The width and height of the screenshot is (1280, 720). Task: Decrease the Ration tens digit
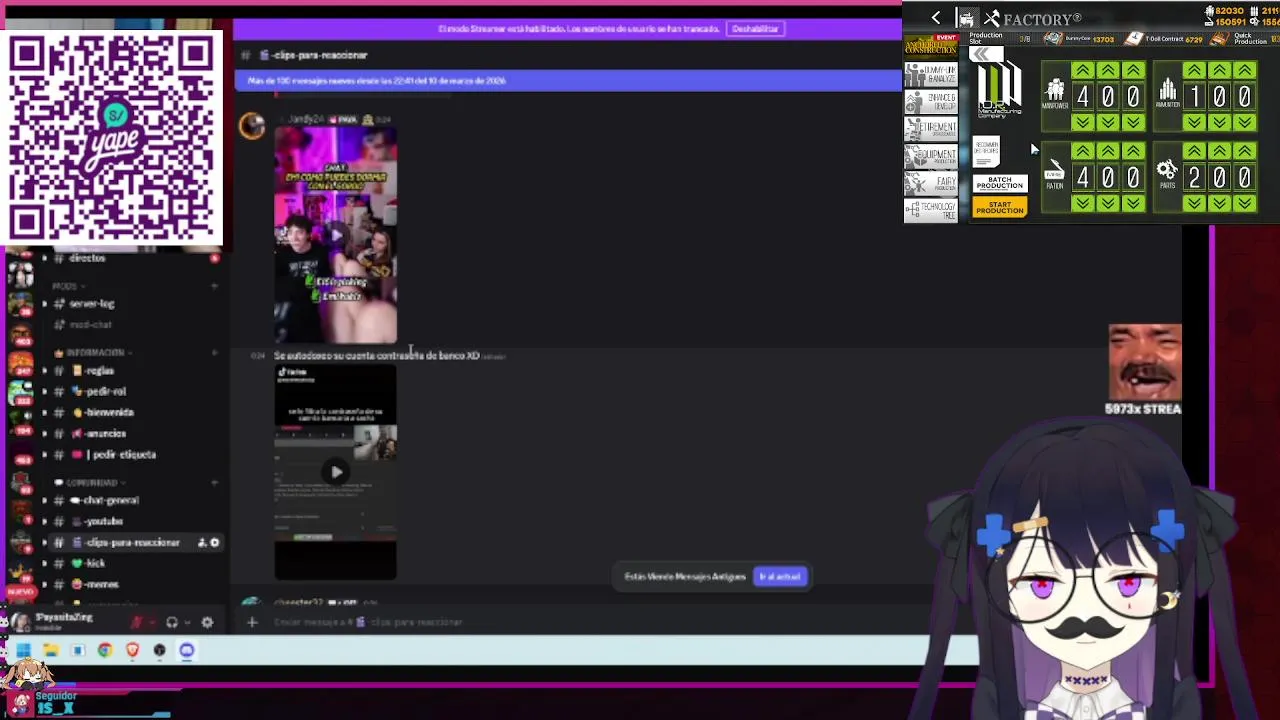point(1107,203)
